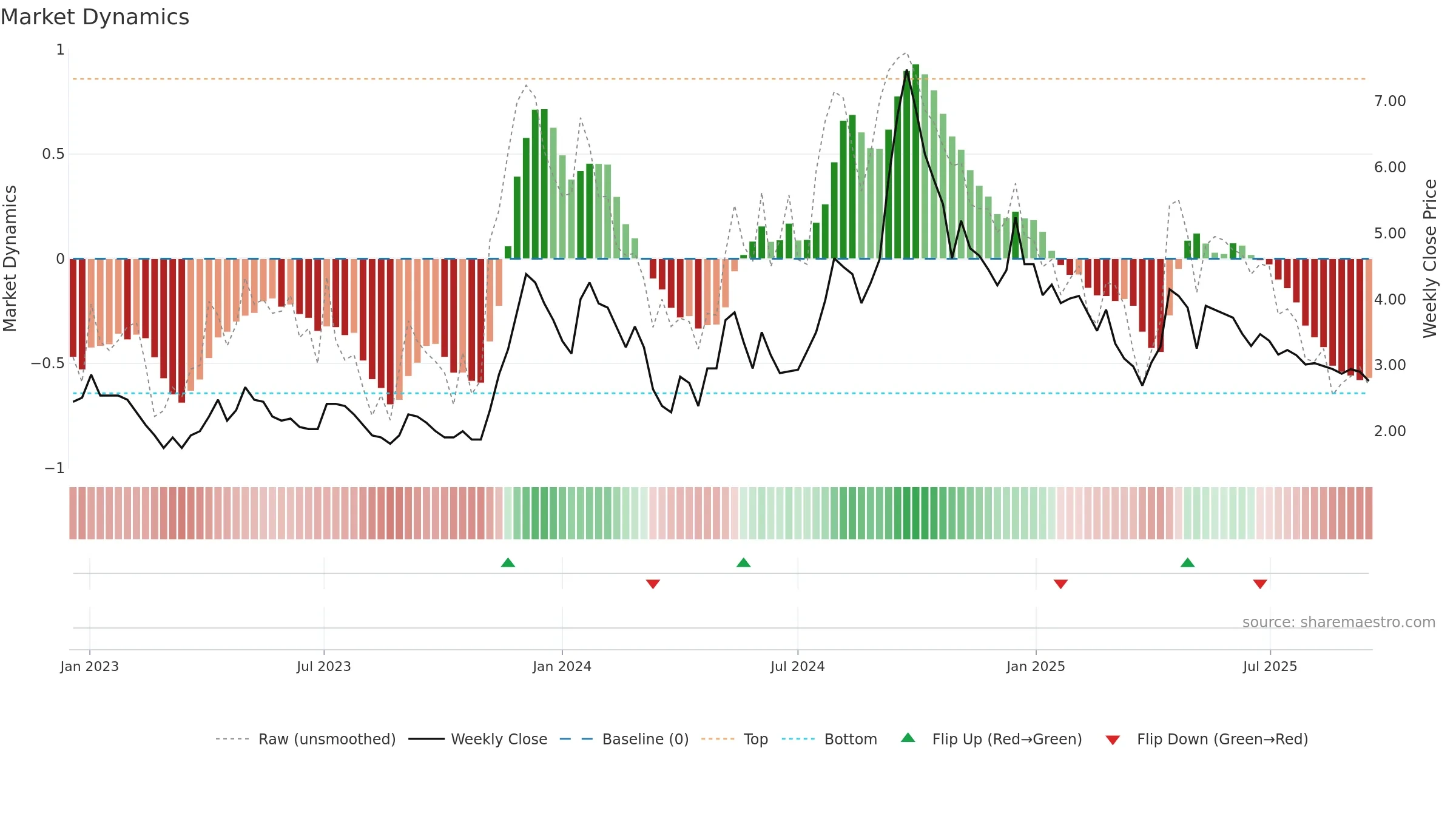Click the red Flip Down triangle in the legend
Image resolution: width=1456 pixels, height=819 pixels.
1113,740
